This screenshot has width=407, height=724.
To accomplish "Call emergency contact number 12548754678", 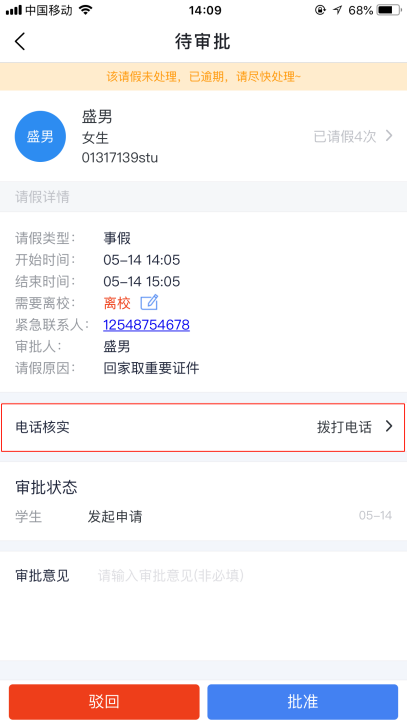I will tap(146, 325).
